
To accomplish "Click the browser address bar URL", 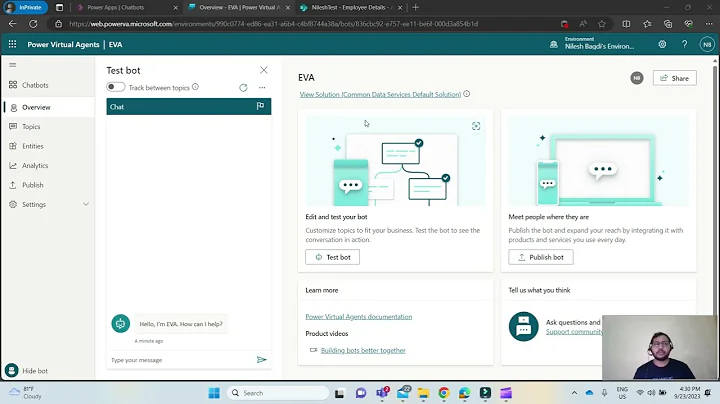I will click(x=273, y=24).
